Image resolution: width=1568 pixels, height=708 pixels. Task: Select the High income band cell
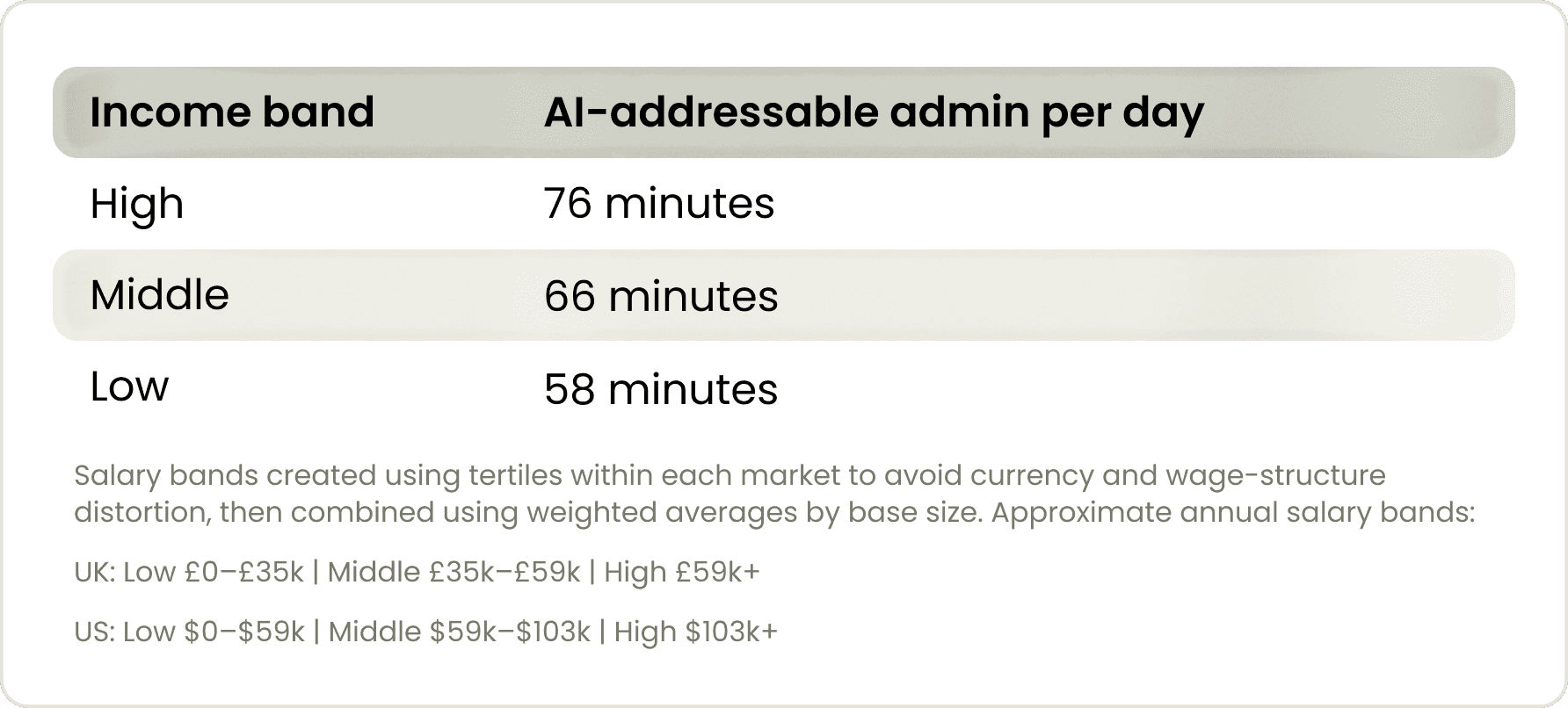click(137, 205)
